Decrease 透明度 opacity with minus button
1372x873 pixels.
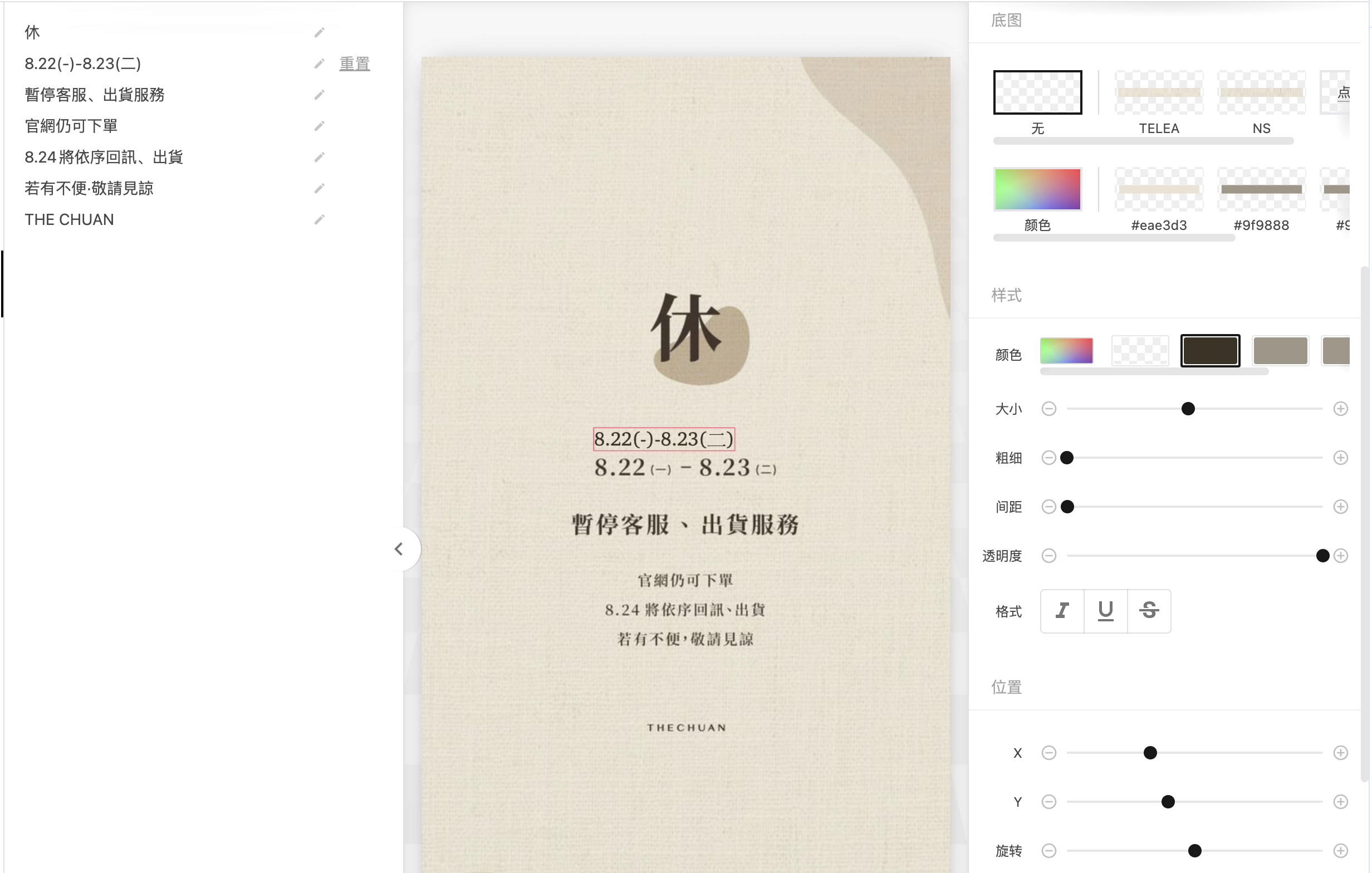click(x=1048, y=556)
